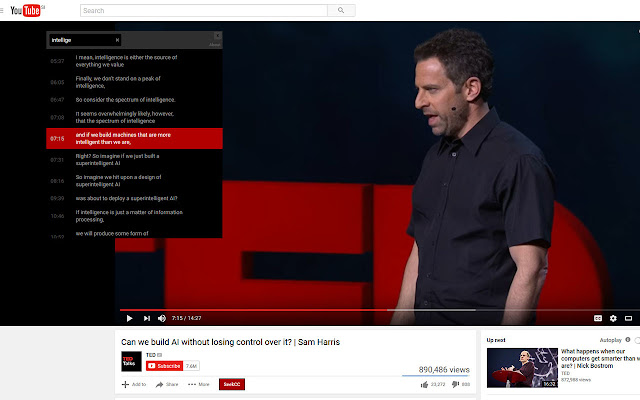Open the TED channel avatar
640x400 pixels.
(x=131, y=361)
